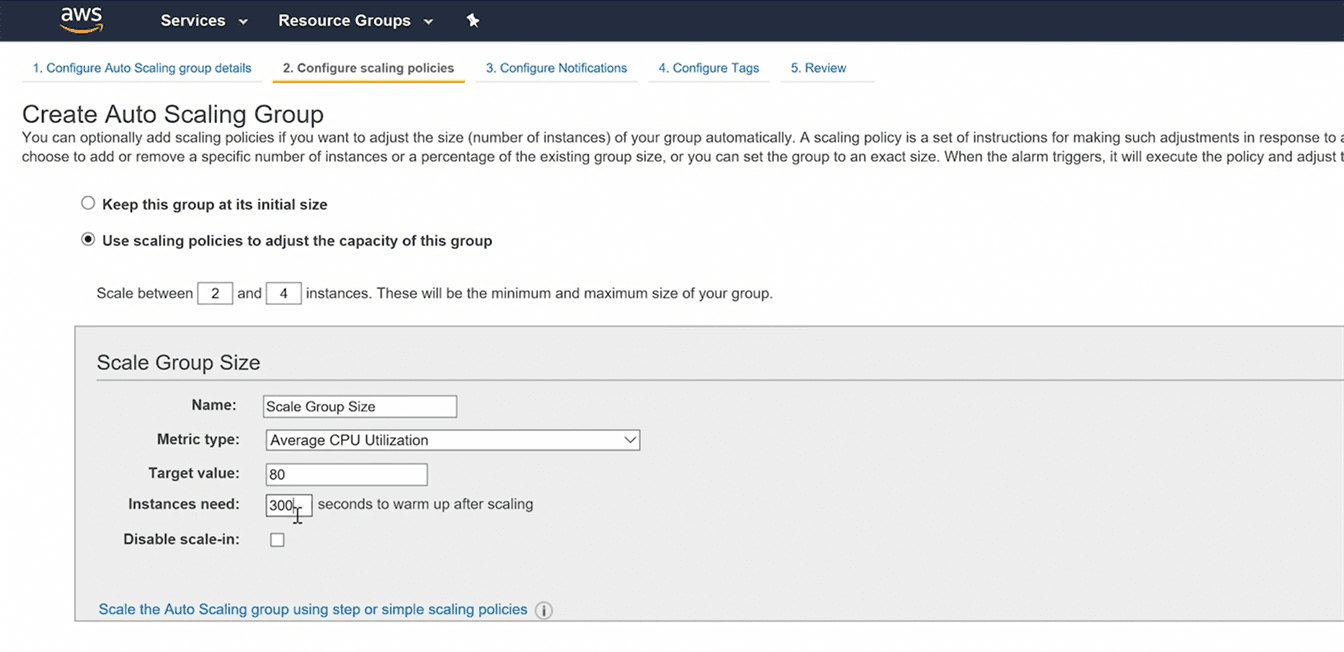Screen dimensions: 1344x652
Task: Expand the Resource Groups menu
Action: pos(355,20)
